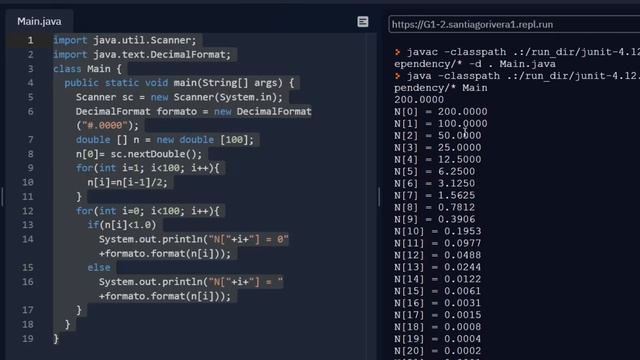Click line number 7 in the gutter
The image size is (640, 360).
[x=30, y=140]
